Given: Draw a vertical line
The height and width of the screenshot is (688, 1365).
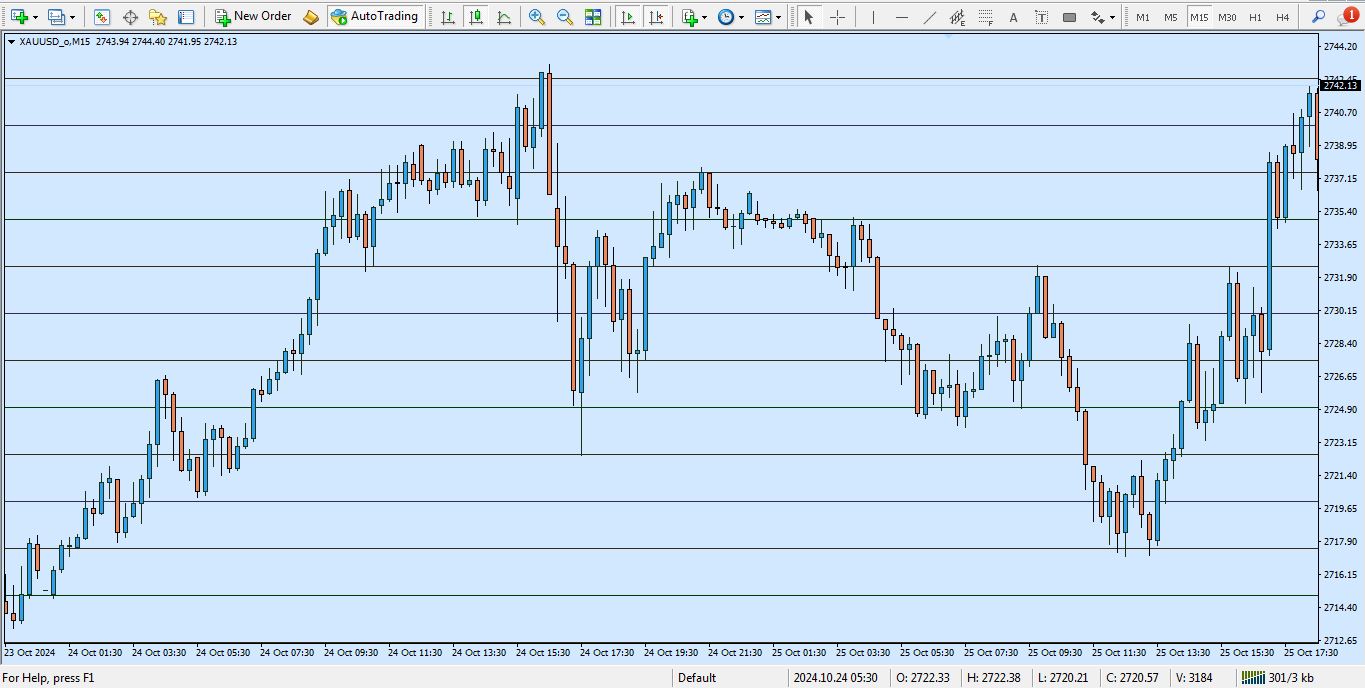Looking at the screenshot, I should point(873,17).
